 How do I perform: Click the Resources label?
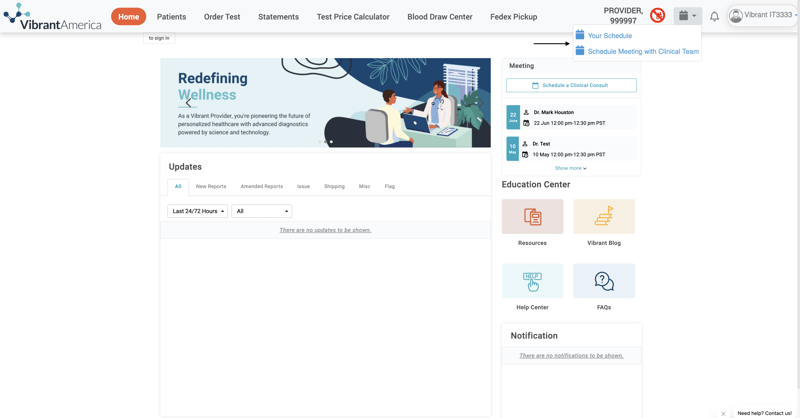pos(532,243)
